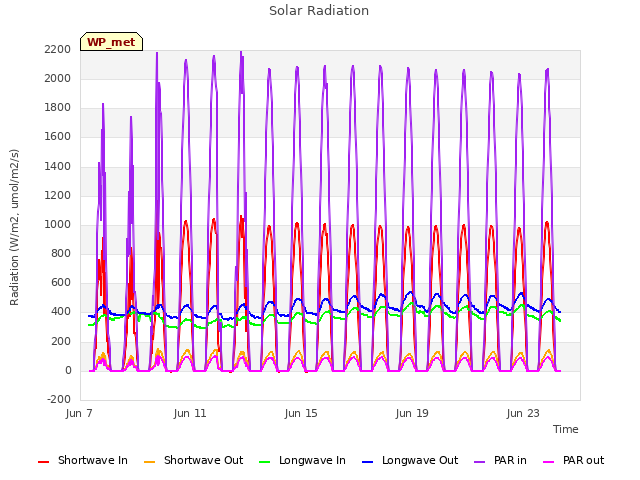
Task: Click the 2200 y-axis tick label
Action: [x=58, y=49]
